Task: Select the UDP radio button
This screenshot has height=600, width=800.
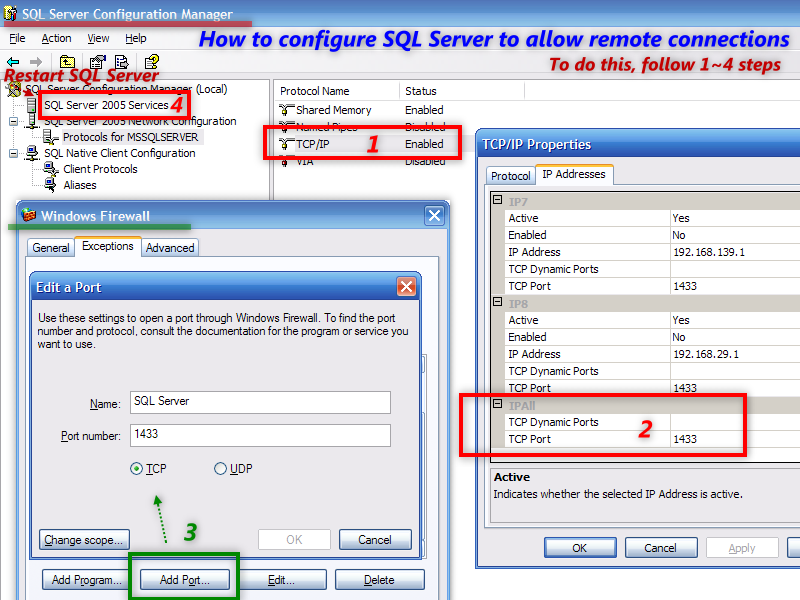Action: click(220, 468)
